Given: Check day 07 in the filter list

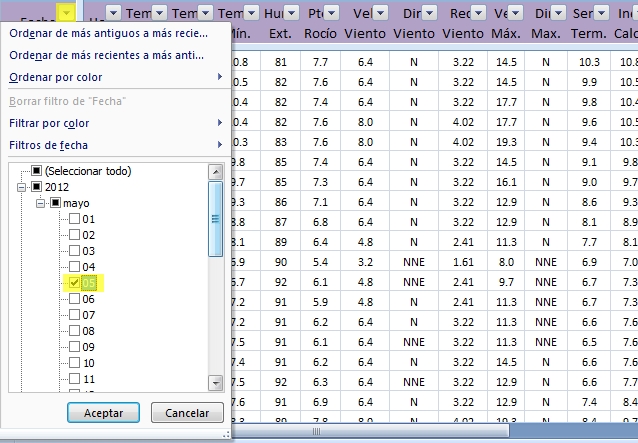Looking at the screenshot, I should pos(74,315).
